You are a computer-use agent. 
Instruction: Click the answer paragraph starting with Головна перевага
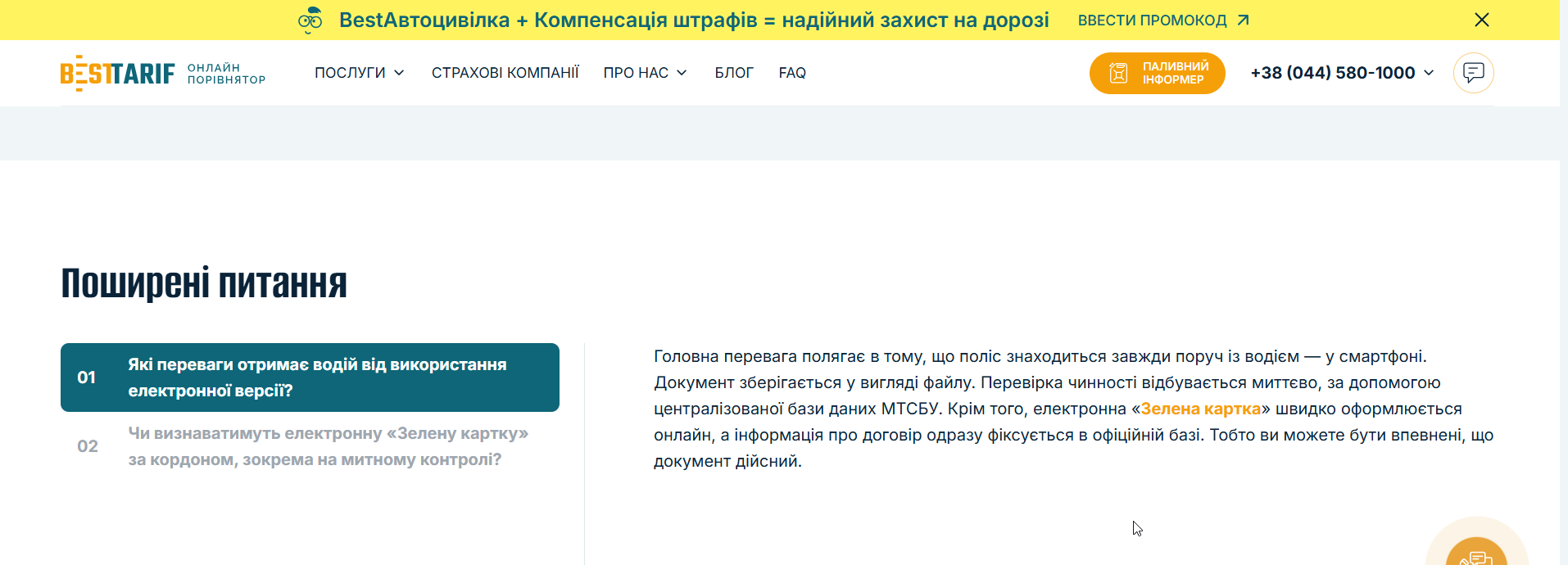click(x=1073, y=409)
